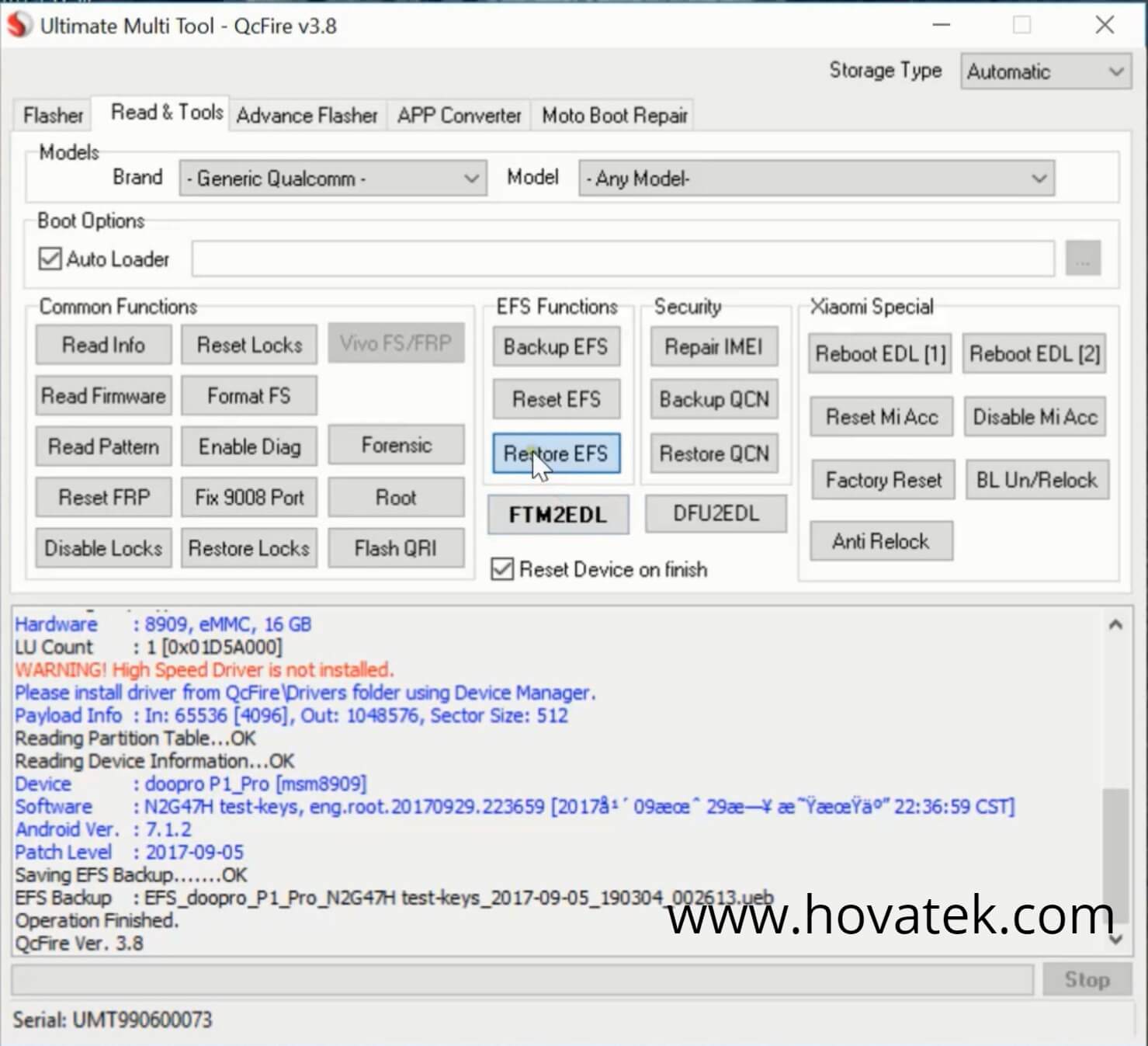Click the 'Payload Info' log line

click(291, 715)
